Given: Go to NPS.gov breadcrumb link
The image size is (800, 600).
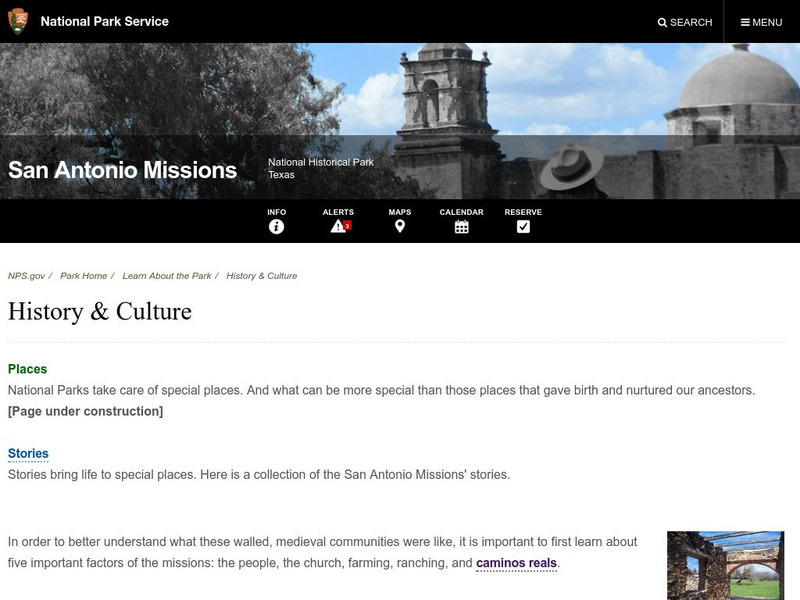Looking at the screenshot, I should click(x=27, y=276).
